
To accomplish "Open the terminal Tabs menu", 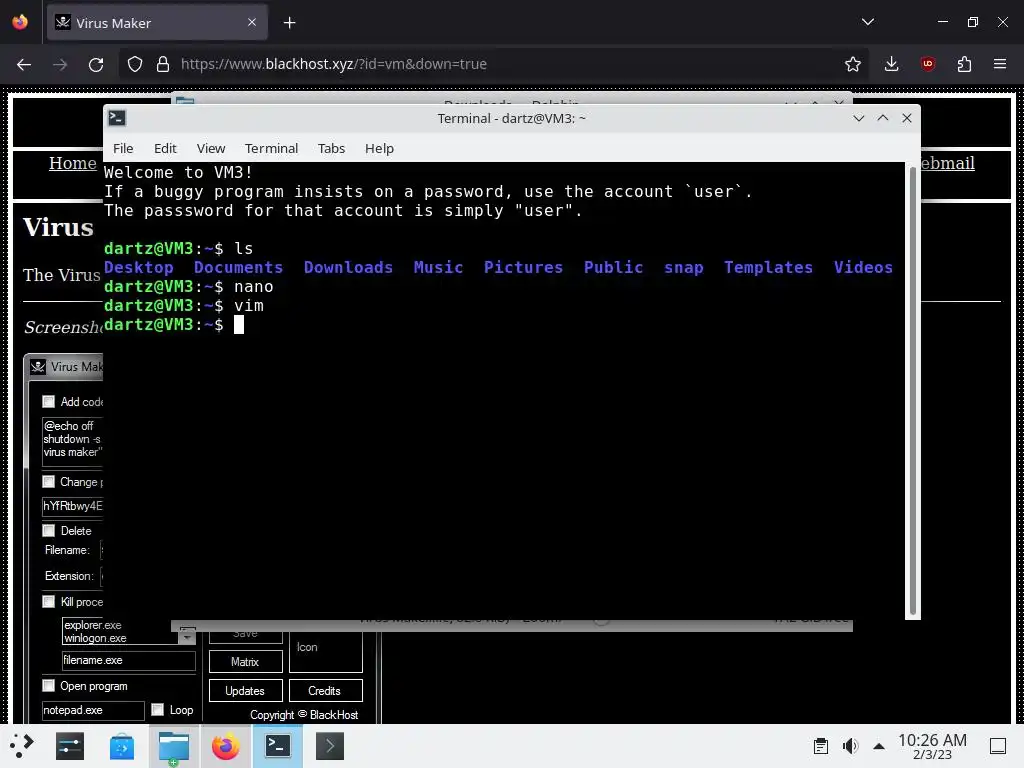I will (x=331, y=148).
